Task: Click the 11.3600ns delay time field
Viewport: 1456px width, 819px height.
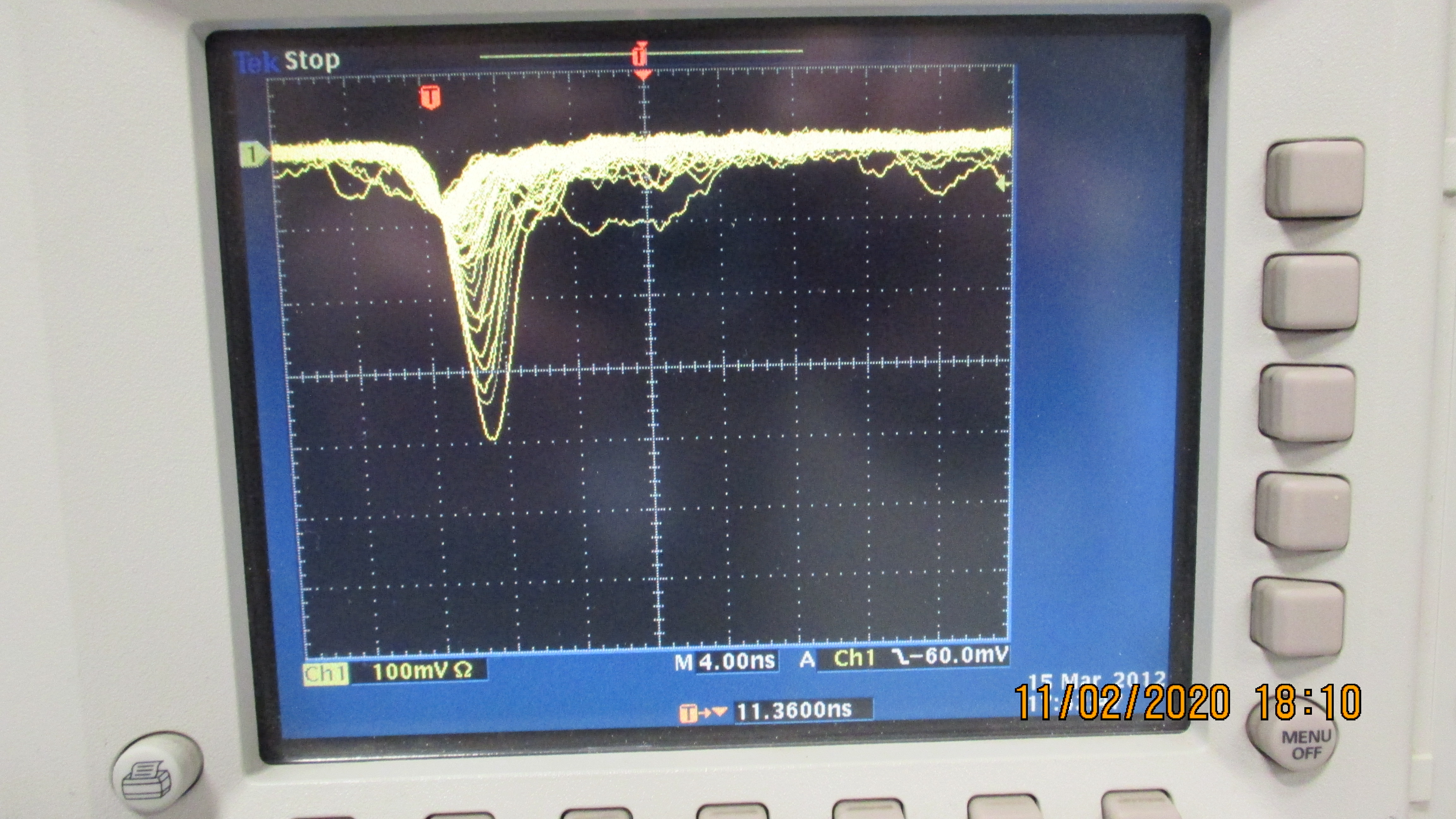Action: point(796,711)
